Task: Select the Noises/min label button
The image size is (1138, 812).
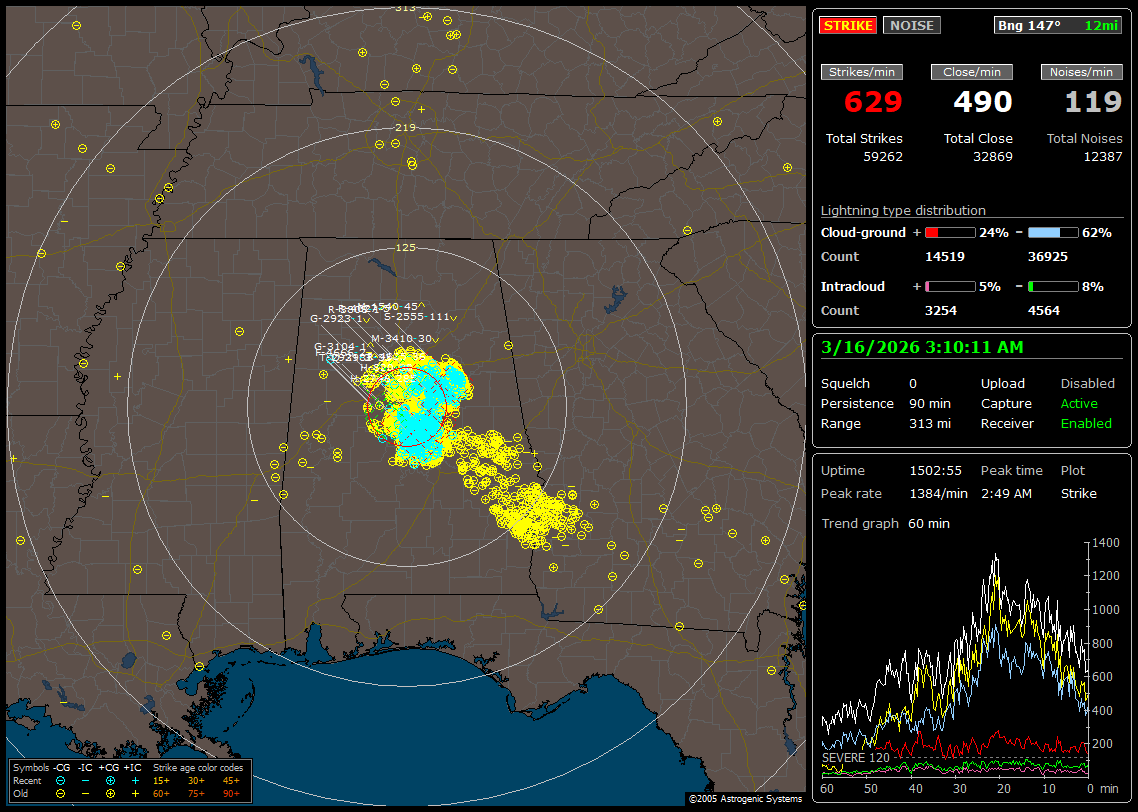Action: [1081, 72]
